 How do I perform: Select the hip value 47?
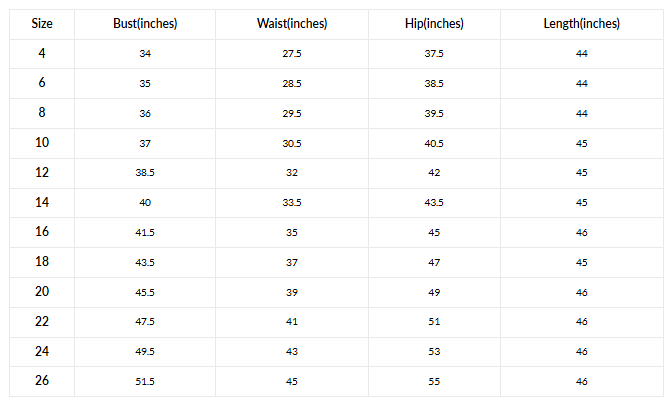434,263
